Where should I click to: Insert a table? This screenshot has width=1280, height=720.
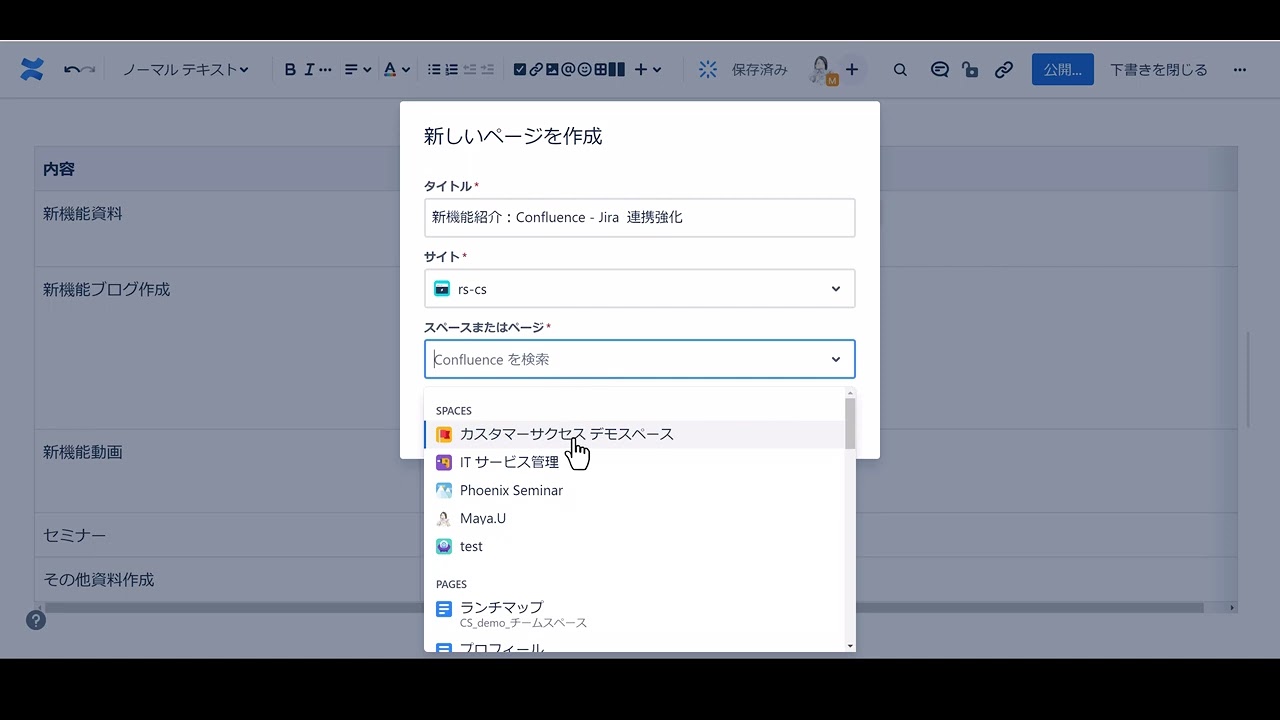pyautogui.click(x=601, y=70)
